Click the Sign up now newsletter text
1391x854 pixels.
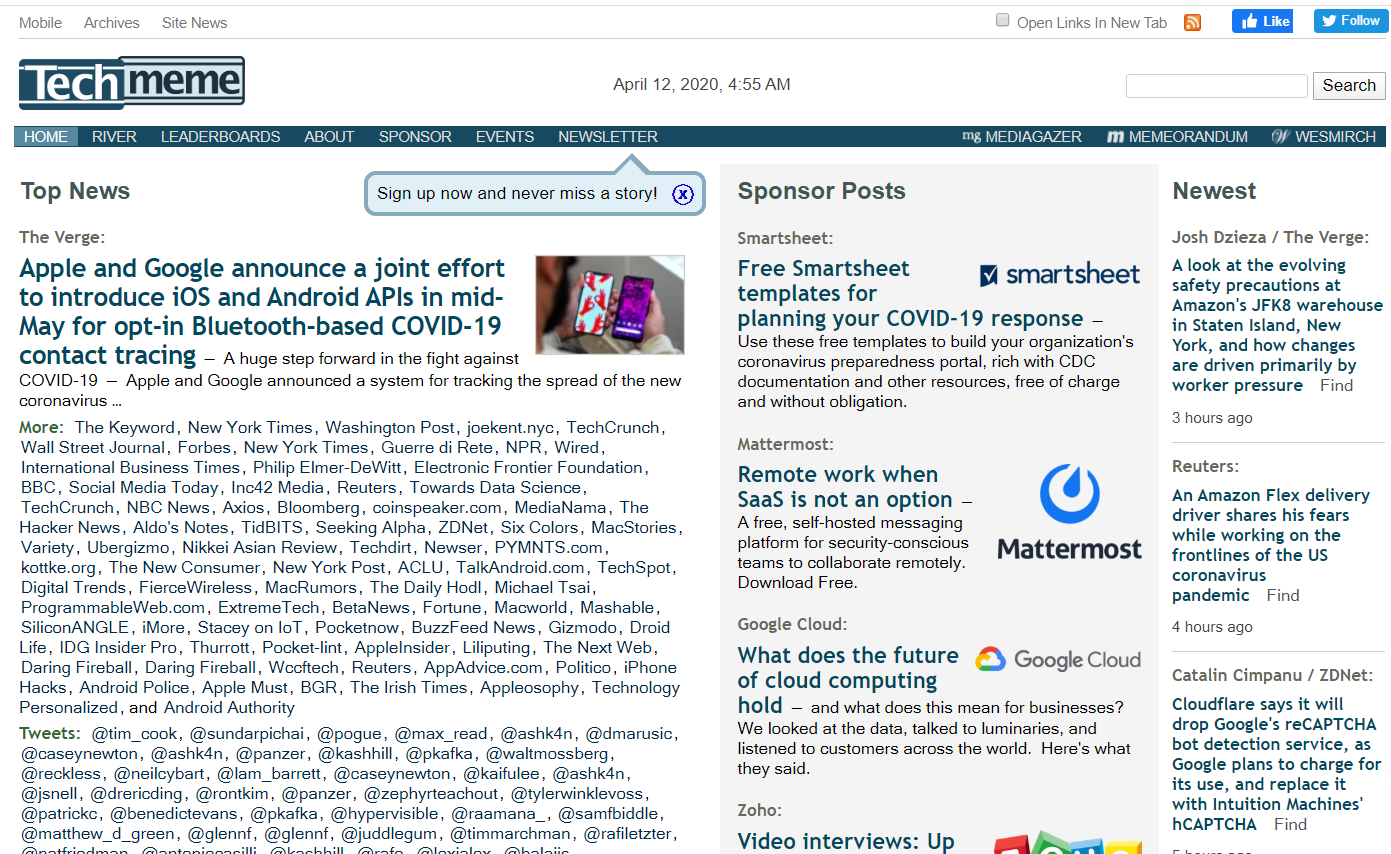[x=517, y=193]
